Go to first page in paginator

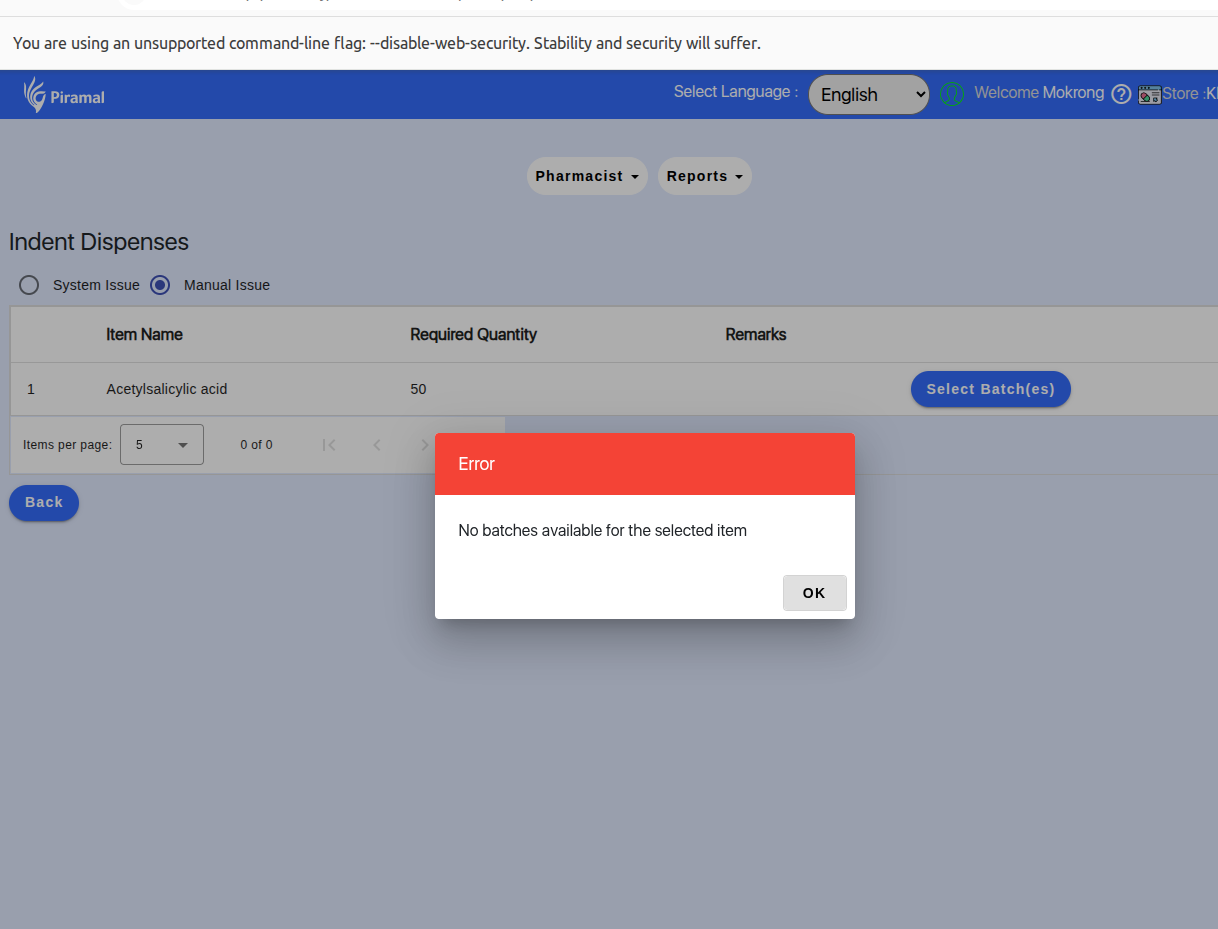click(x=329, y=445)
